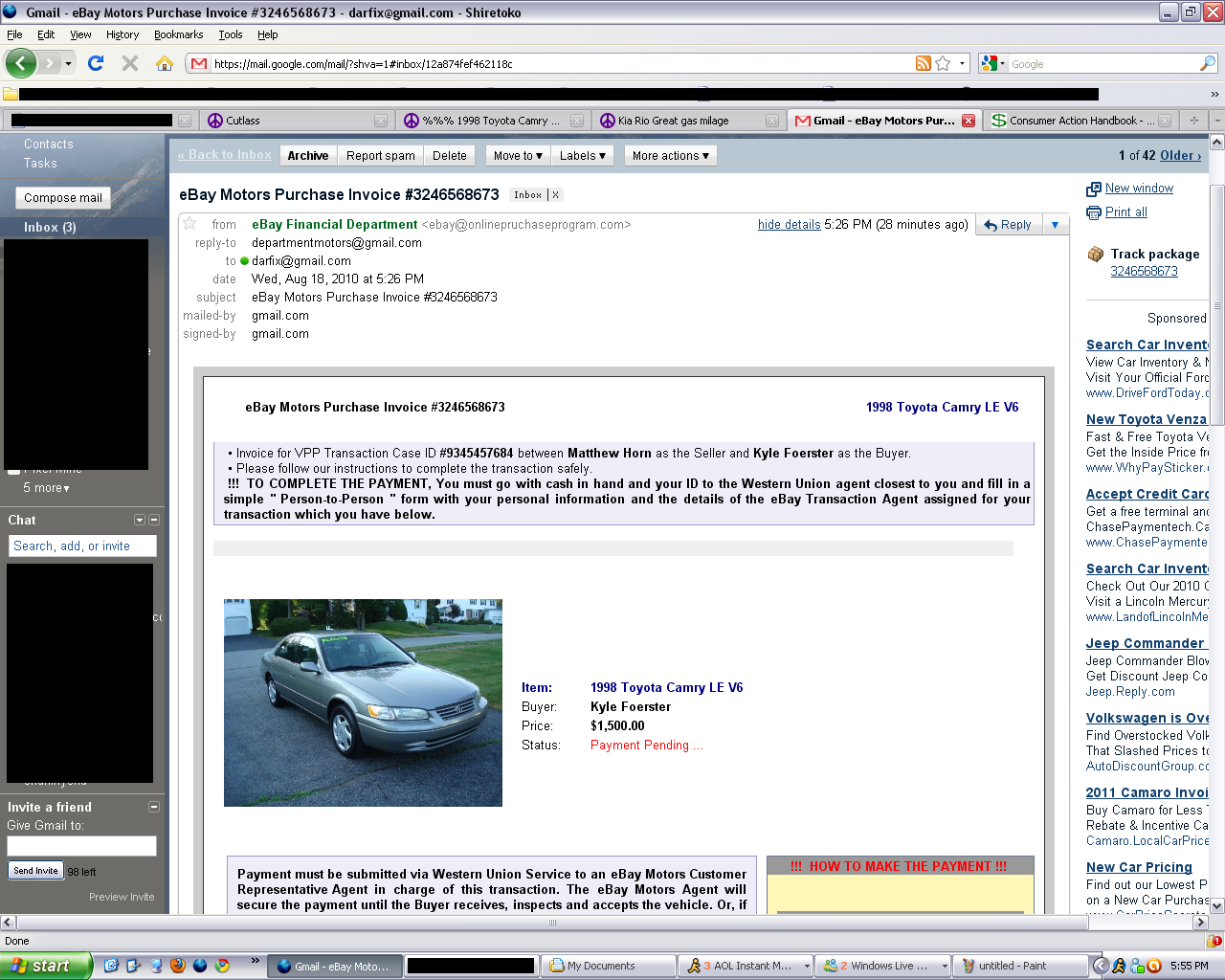
Task: Go back with the green back arrow
Action: pyautogui.click(x=21, y=63)
